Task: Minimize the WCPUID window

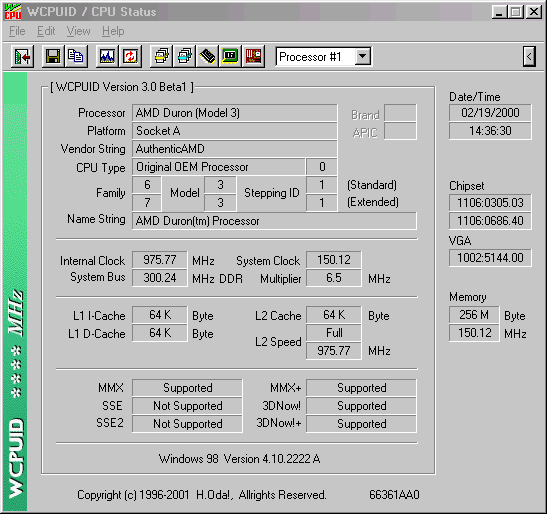Action: coord(499,12)
